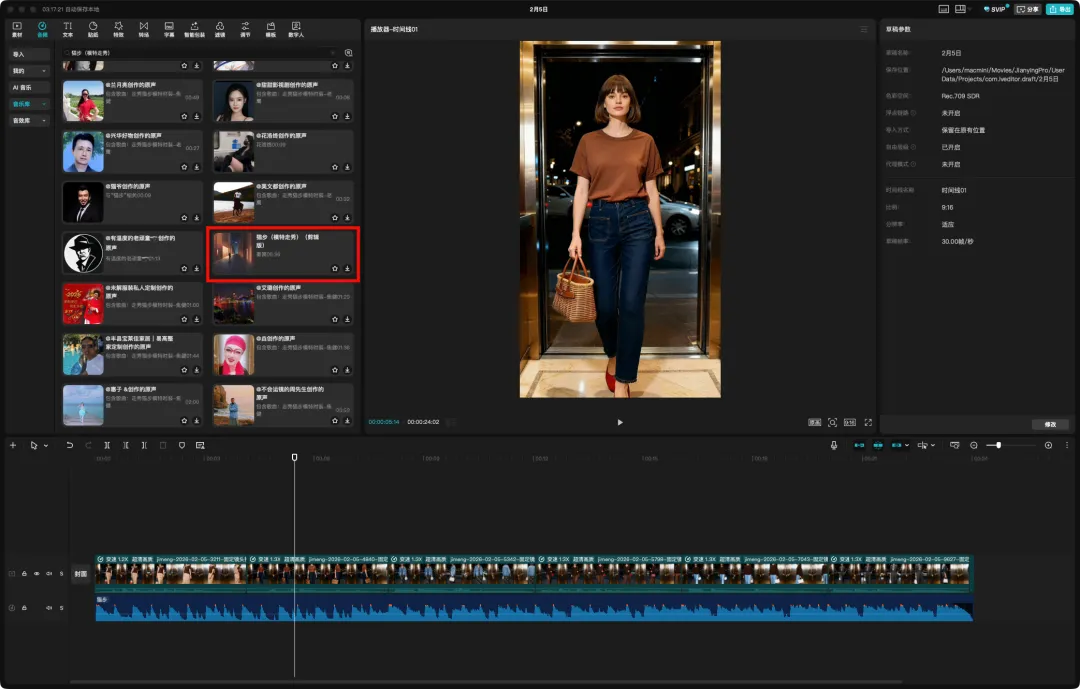This screenshot has width=1080, height=689.
Task: Play the preview in the player
Action: [x=619, y=422]
